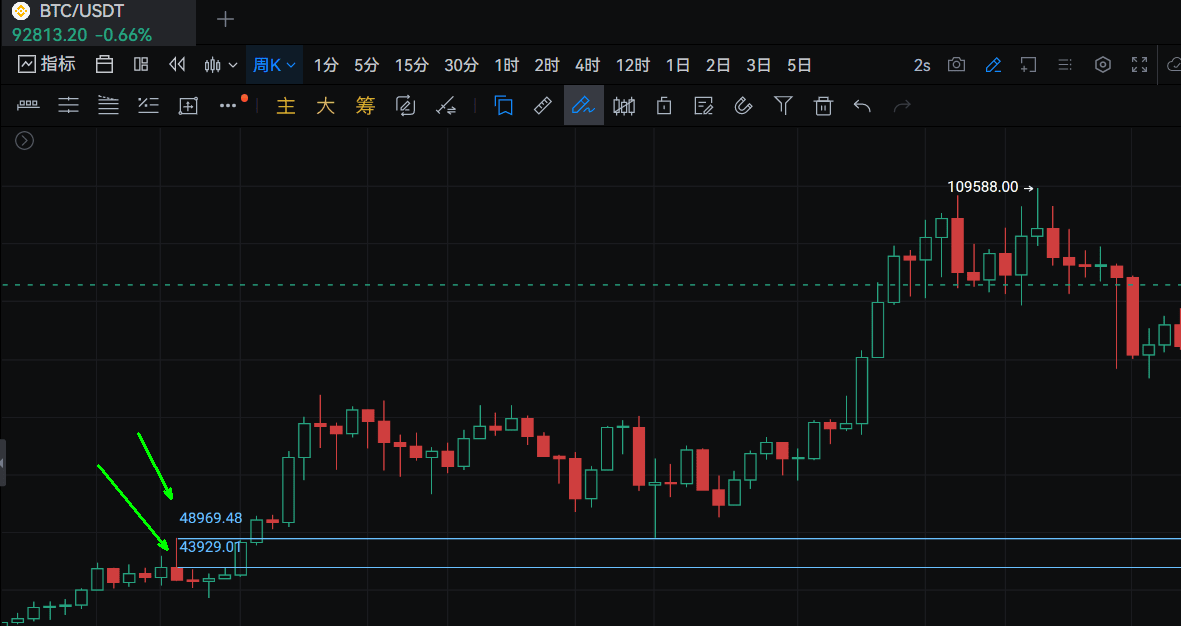This screenshot has height=626, width=1181.
Task: Select the ruler measurement tool
Action: click(543, 105)
